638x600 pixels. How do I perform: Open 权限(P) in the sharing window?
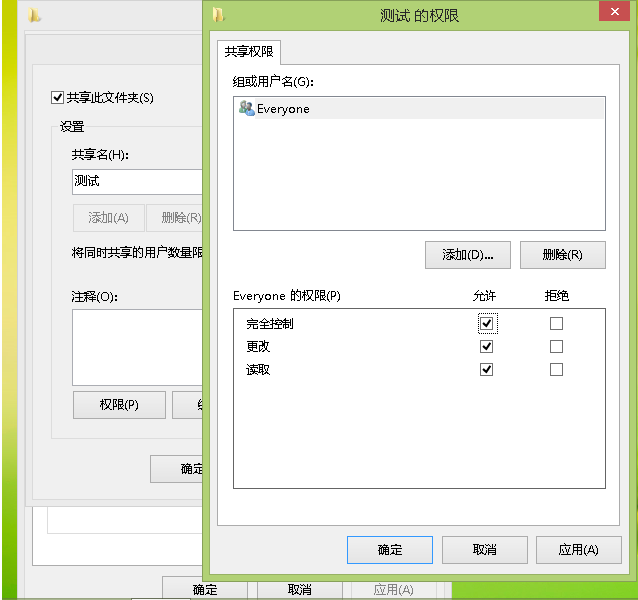coord(118,405)
